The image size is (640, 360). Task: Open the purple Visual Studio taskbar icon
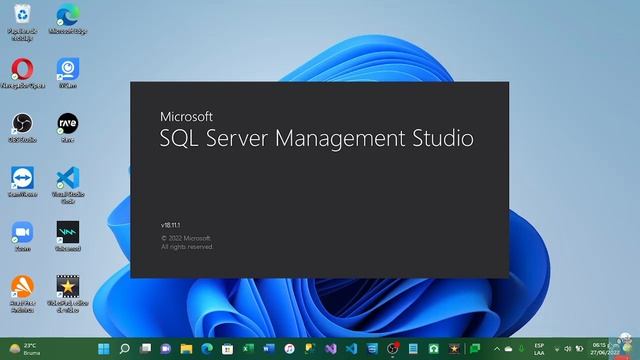click(331, 349)
